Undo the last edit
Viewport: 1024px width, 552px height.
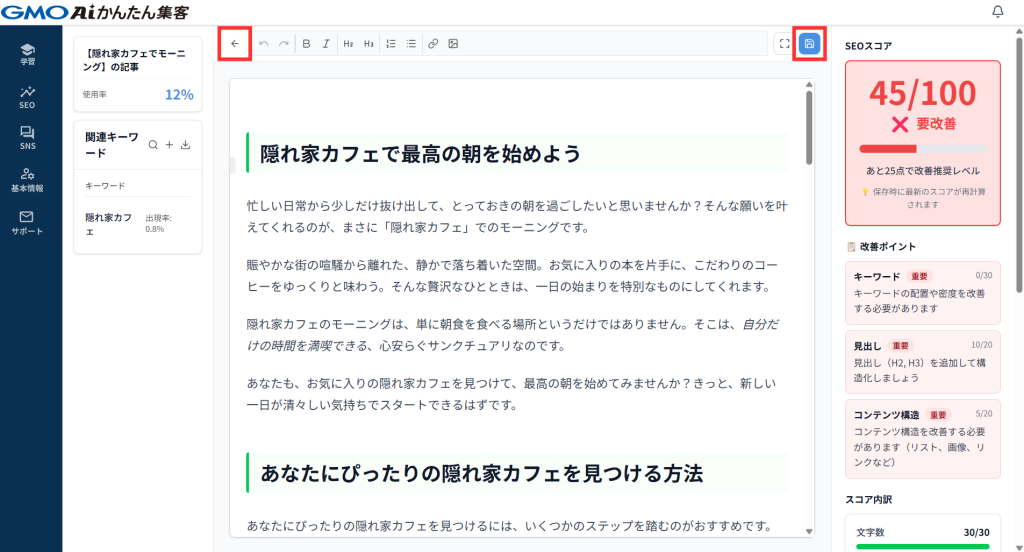click(264, 44)
